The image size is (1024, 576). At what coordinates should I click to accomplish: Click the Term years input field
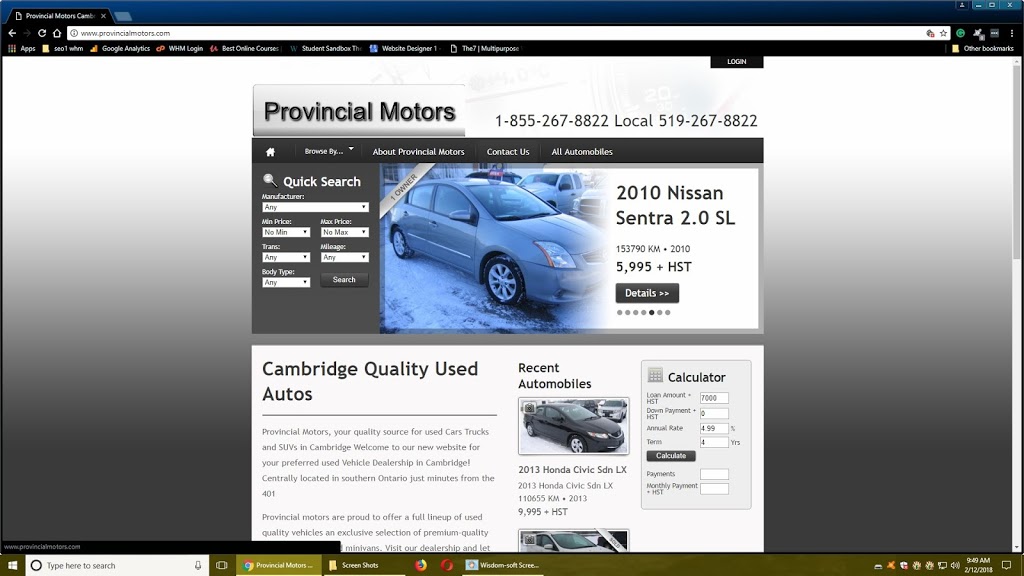point(714,442)
